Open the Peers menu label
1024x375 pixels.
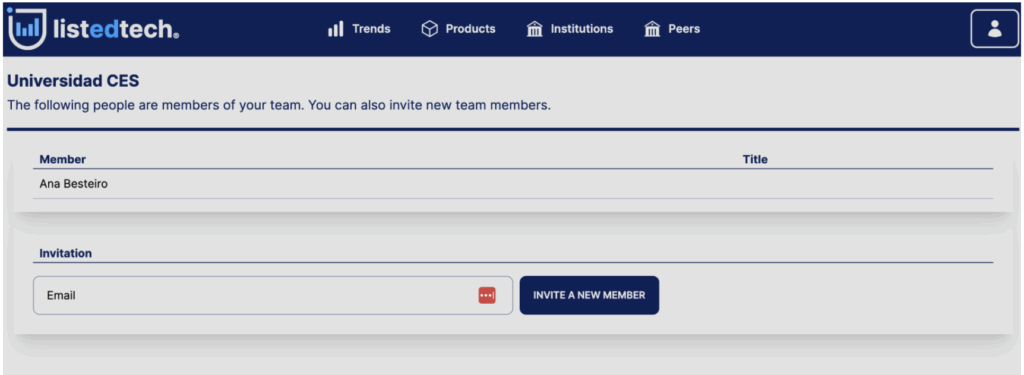click(684, 29)
